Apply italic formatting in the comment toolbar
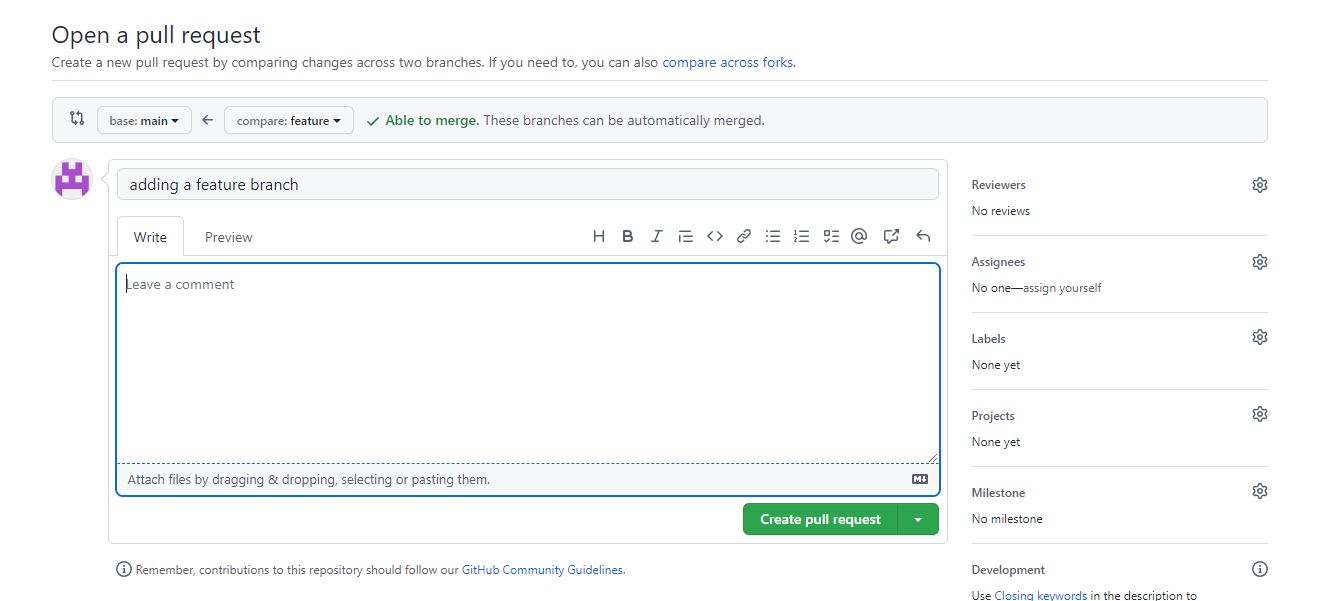 coord(657,237)
